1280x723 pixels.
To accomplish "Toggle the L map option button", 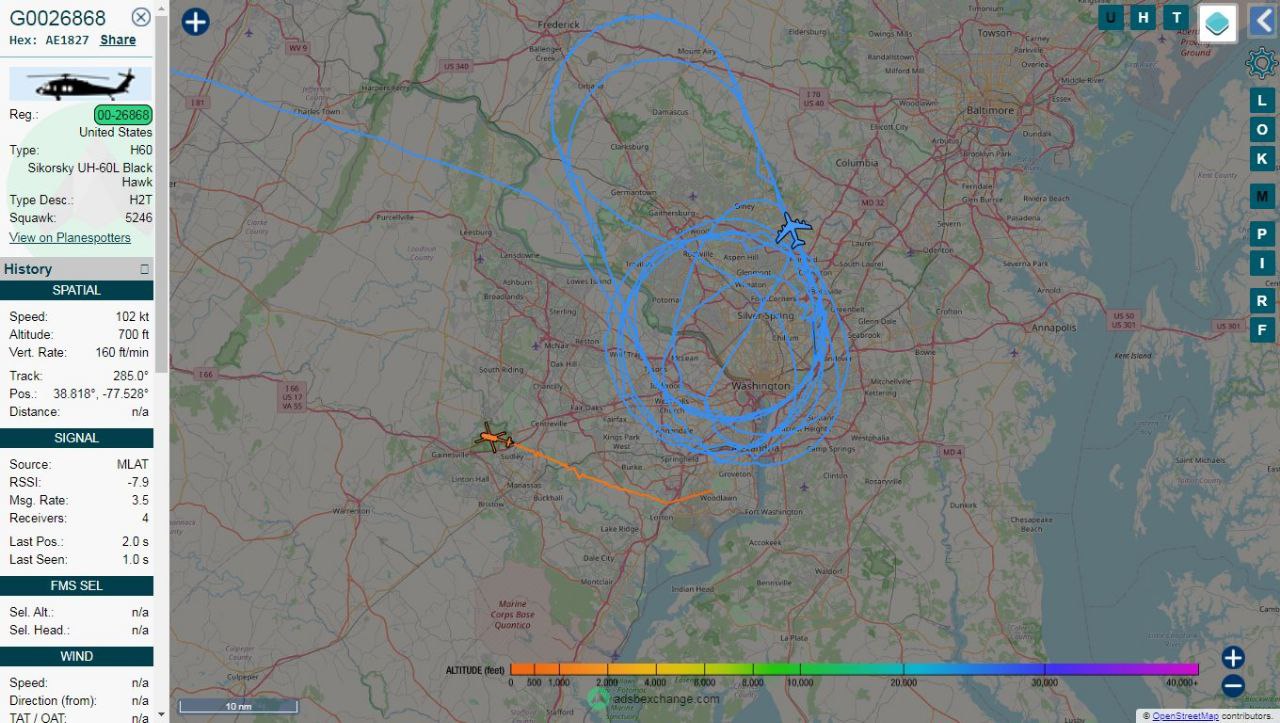I will pos(1262,101).
